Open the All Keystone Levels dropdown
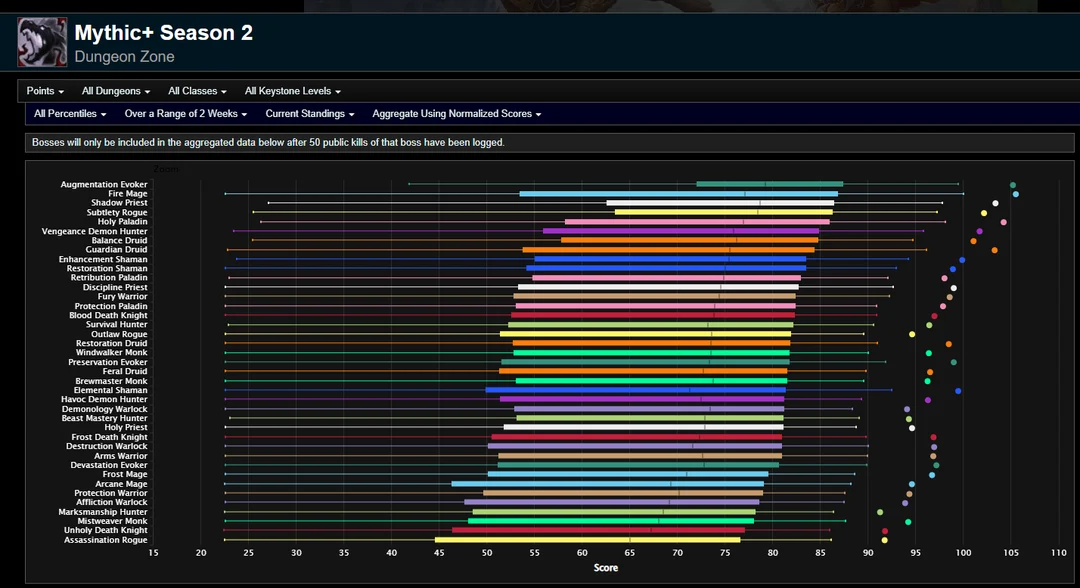The height and width of the screenshot is (588, 1080). click(x=293, y=91)
